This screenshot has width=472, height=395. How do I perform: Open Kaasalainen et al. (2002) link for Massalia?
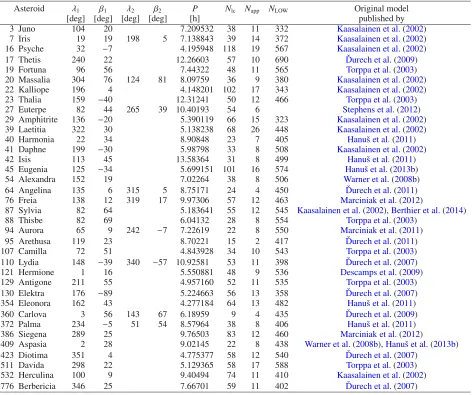381,80
